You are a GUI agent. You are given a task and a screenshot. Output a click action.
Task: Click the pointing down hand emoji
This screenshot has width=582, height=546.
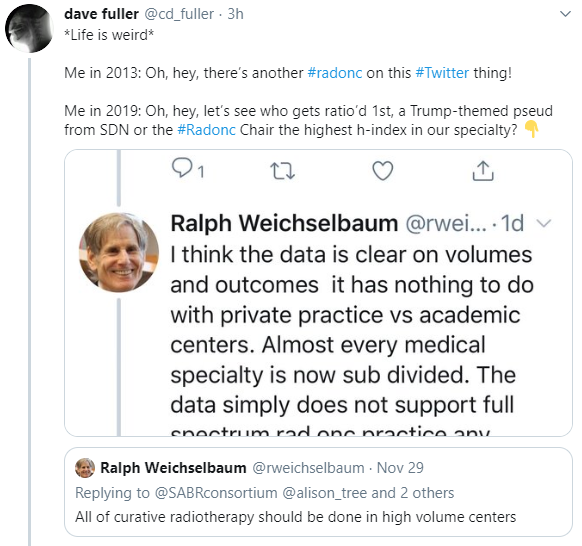point(531,130)
